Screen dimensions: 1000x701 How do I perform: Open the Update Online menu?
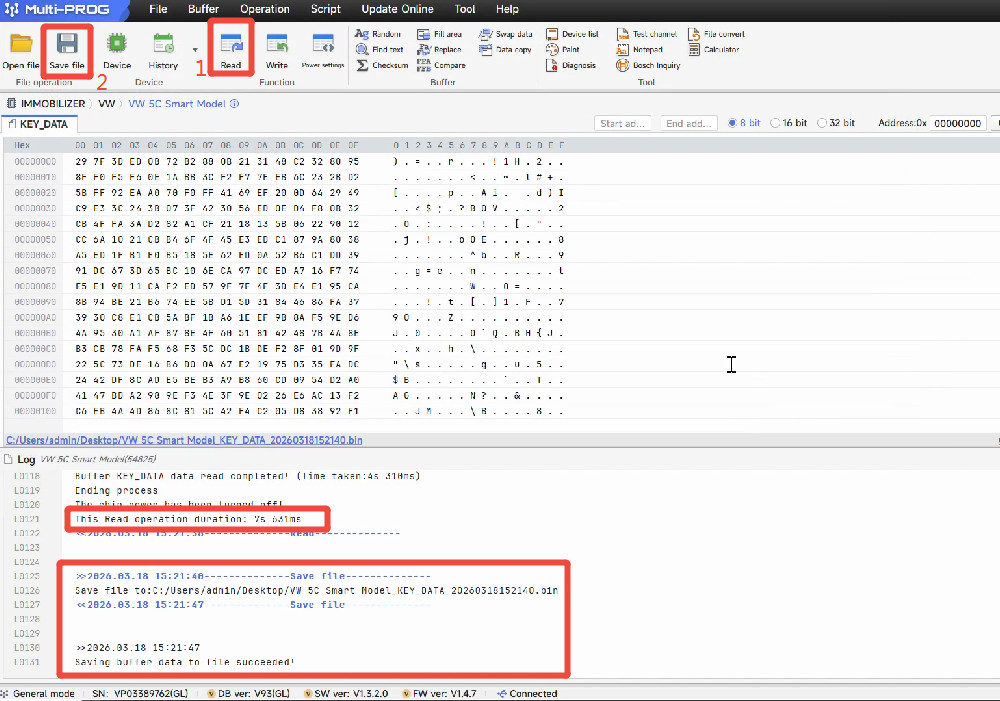pyautogui.click(x=398, y=9)
